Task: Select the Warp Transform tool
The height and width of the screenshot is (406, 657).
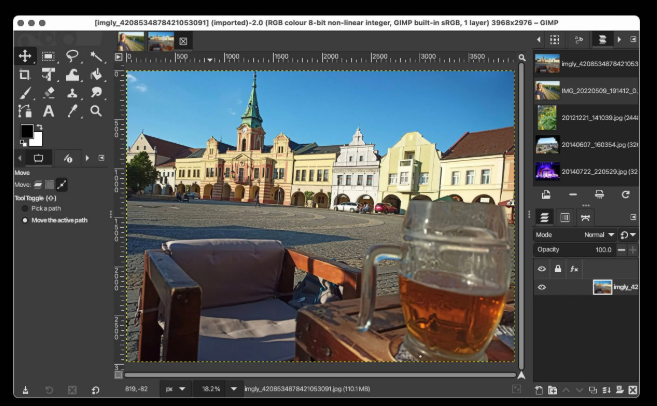Action: [72, 75]
